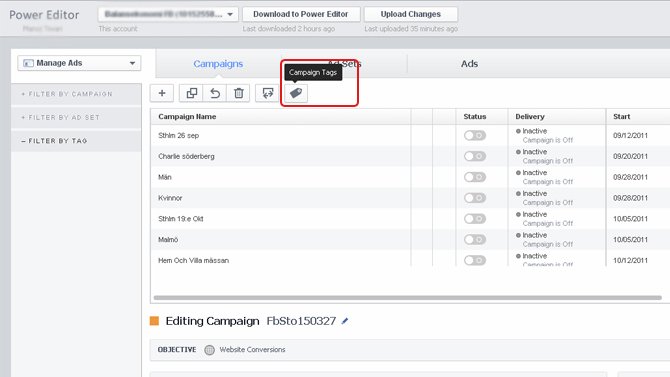The width and height of the screenshot is (670, 377).
Task: Open Campaign Tags with the tag icon
Action: [x=296, y=93]
